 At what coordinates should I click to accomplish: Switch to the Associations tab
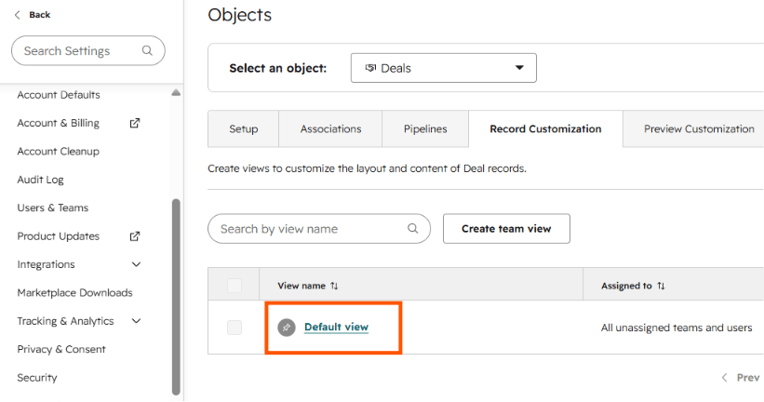[330, 129]
